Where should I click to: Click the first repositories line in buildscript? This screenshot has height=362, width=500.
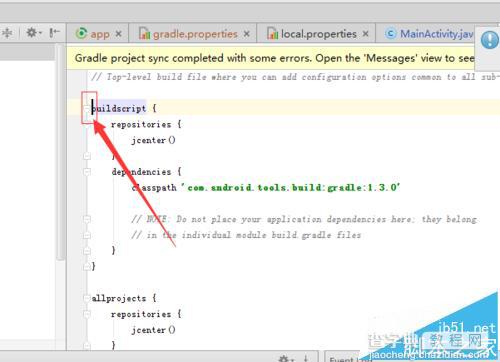[146, 124]
